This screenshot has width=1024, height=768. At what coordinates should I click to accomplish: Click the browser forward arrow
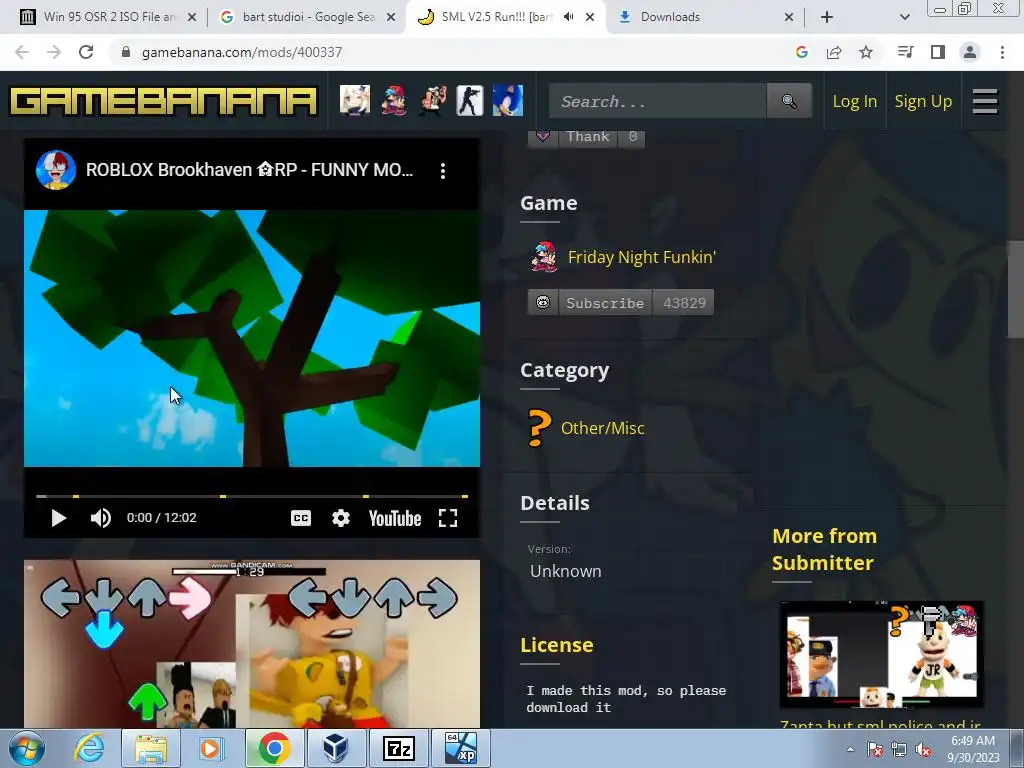[x=54, y=52]
